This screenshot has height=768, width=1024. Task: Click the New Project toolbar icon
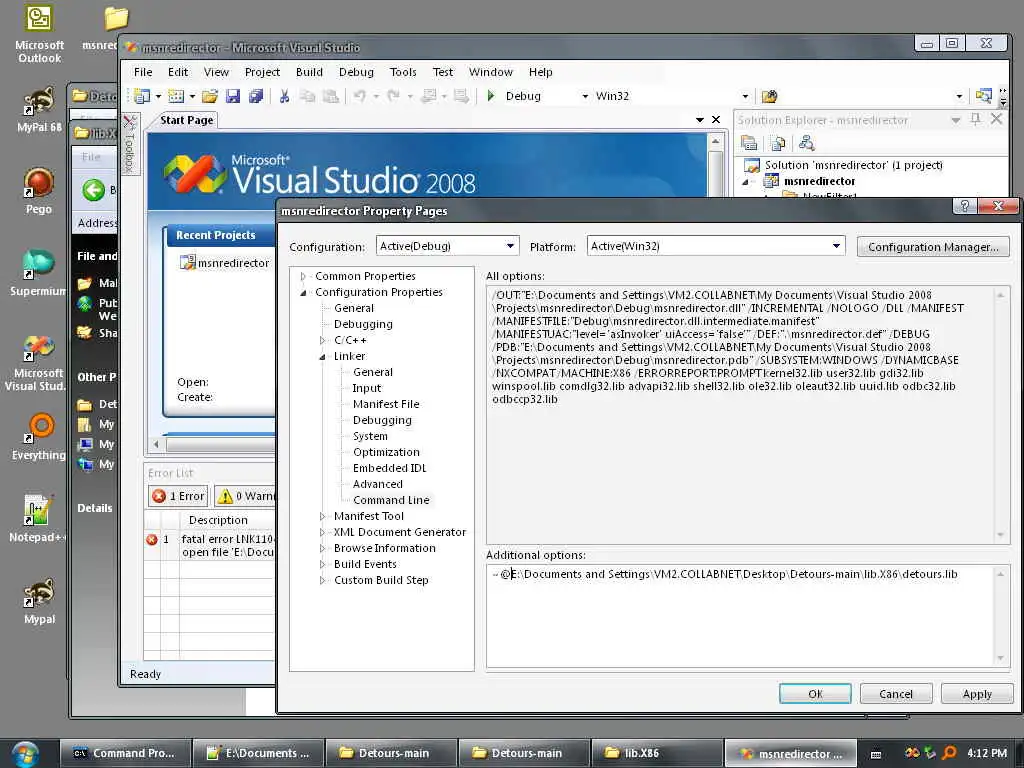click(141, 96)
